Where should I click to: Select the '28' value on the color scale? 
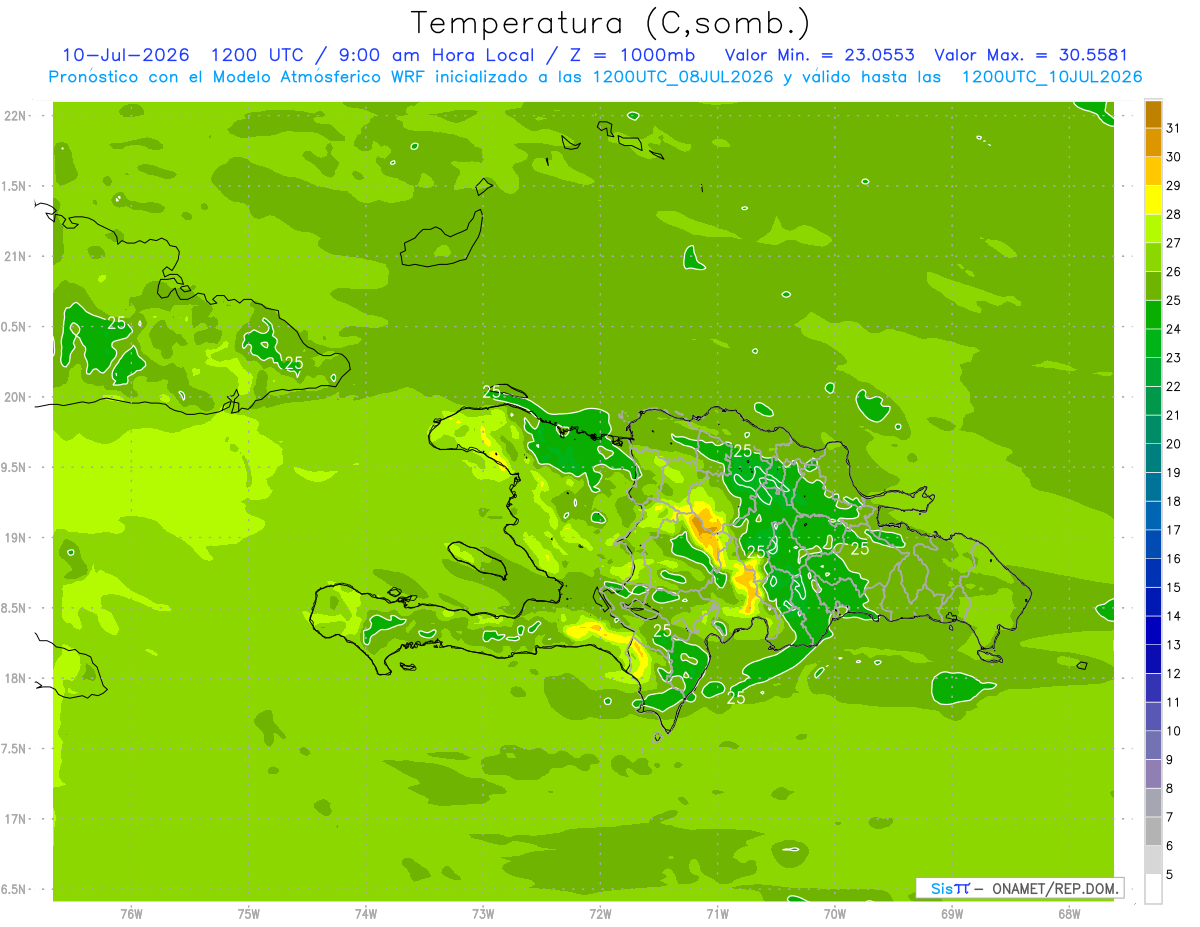coord(1174,215)
